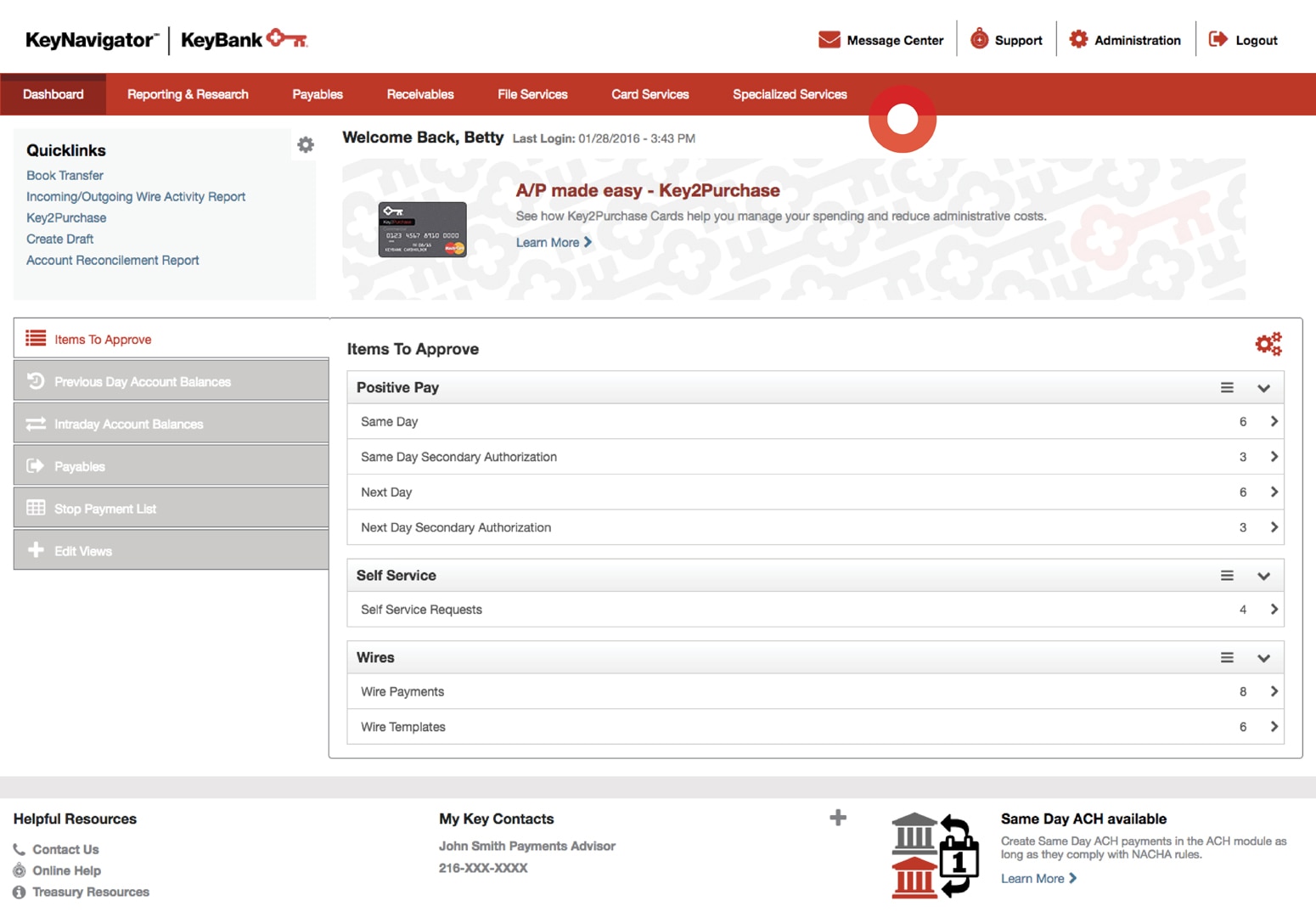Click the Same Day row label
Image resolution: width=1316 pixels, height=923 pixels.
click(x=389, y=421)
